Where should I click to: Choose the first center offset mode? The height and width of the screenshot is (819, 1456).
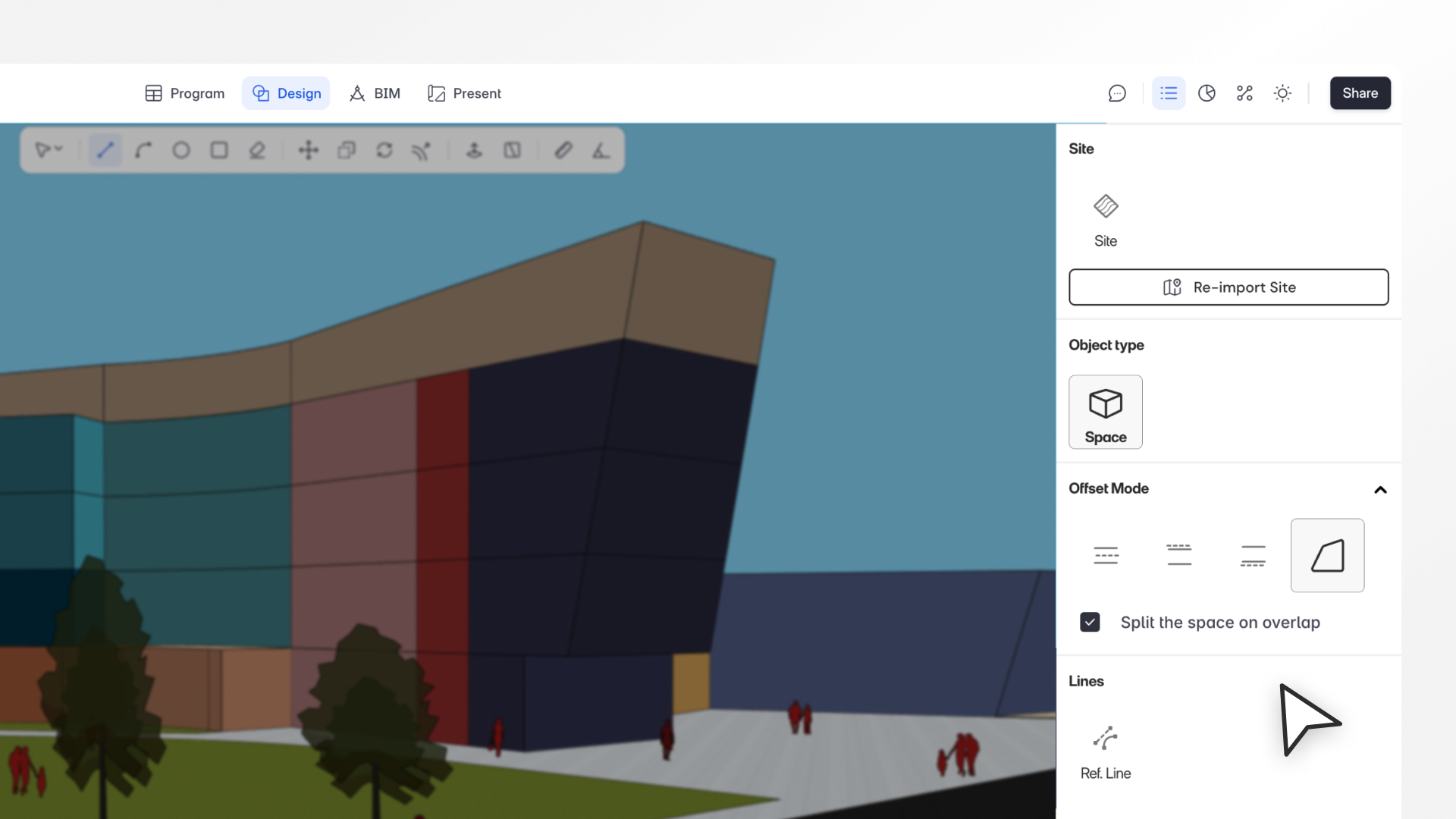[x=1106, y=556]
